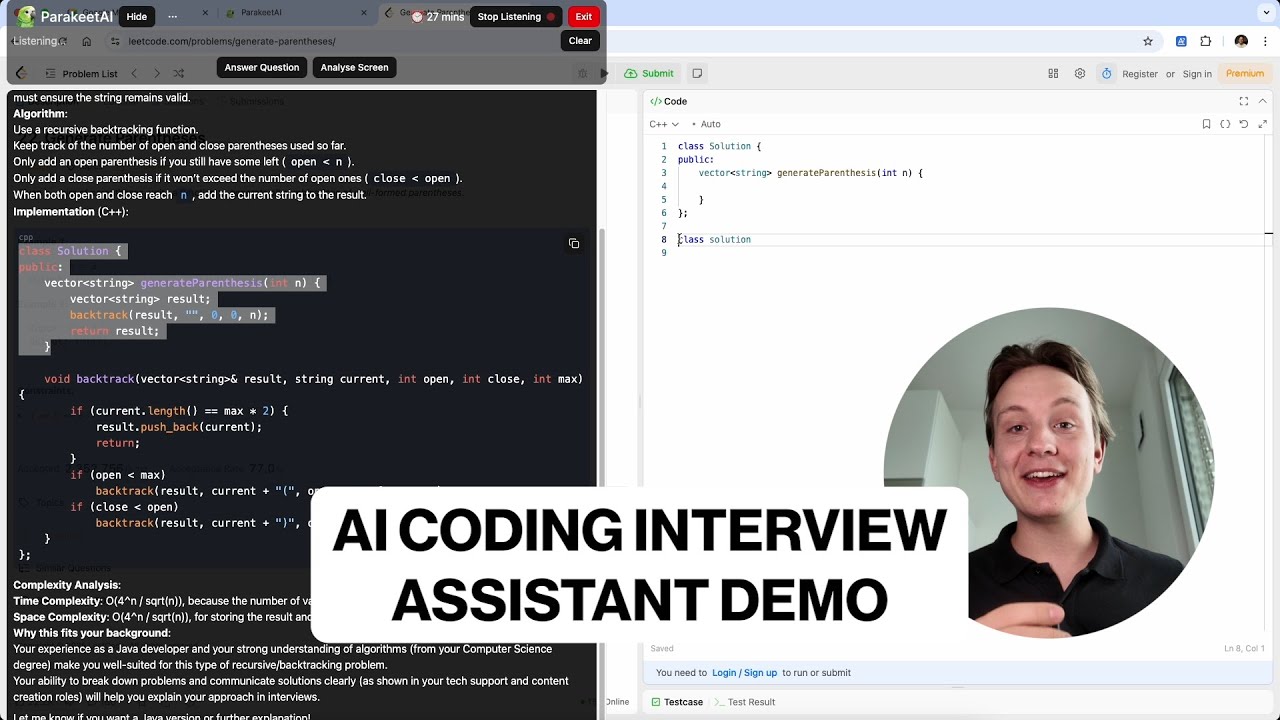Open Problem List panel
Screen dimensions: 1280x720
pos(80,73)
